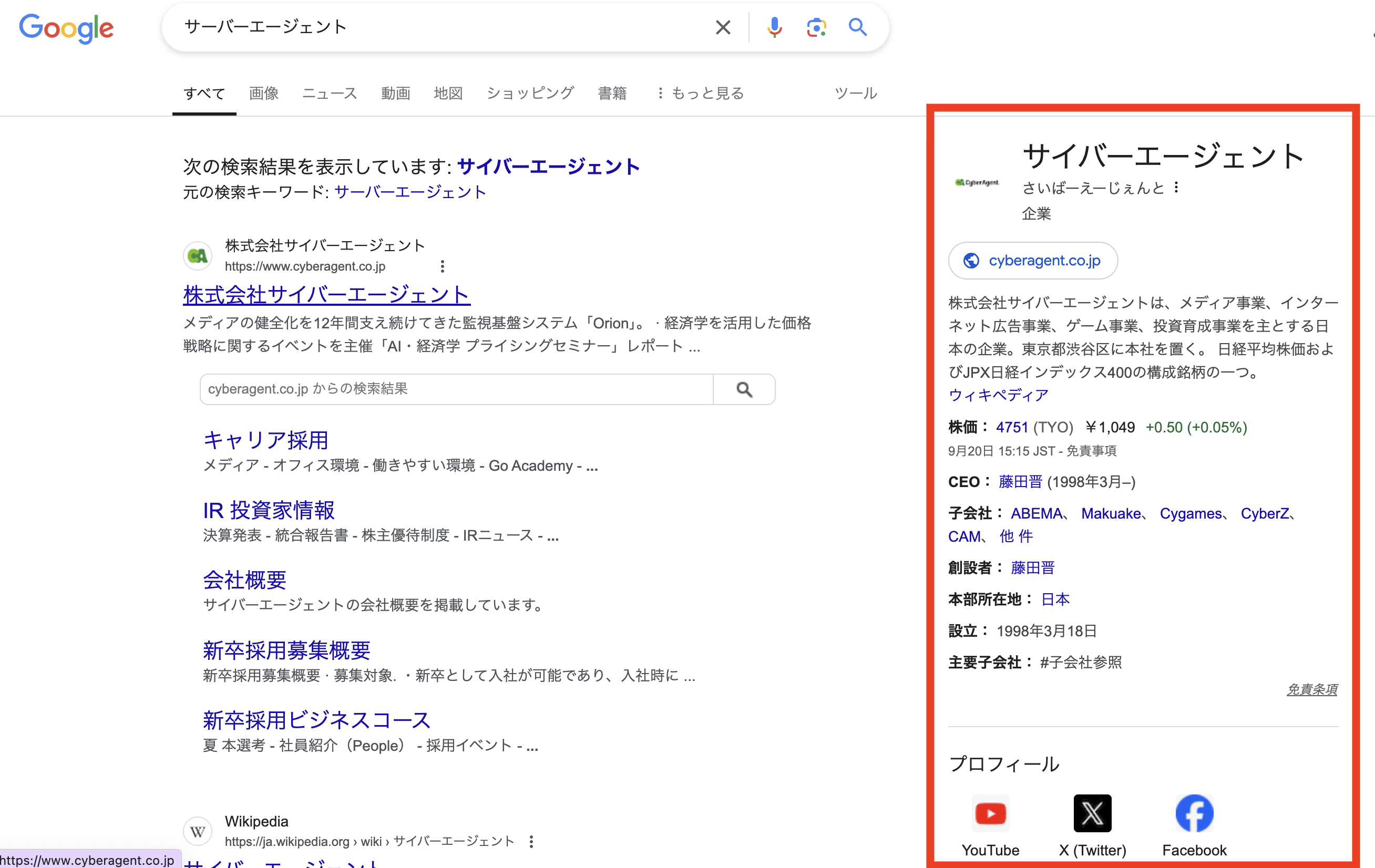Switch to 動画 tab
The height and width of the screenshot is (868, 1375).
396,93
